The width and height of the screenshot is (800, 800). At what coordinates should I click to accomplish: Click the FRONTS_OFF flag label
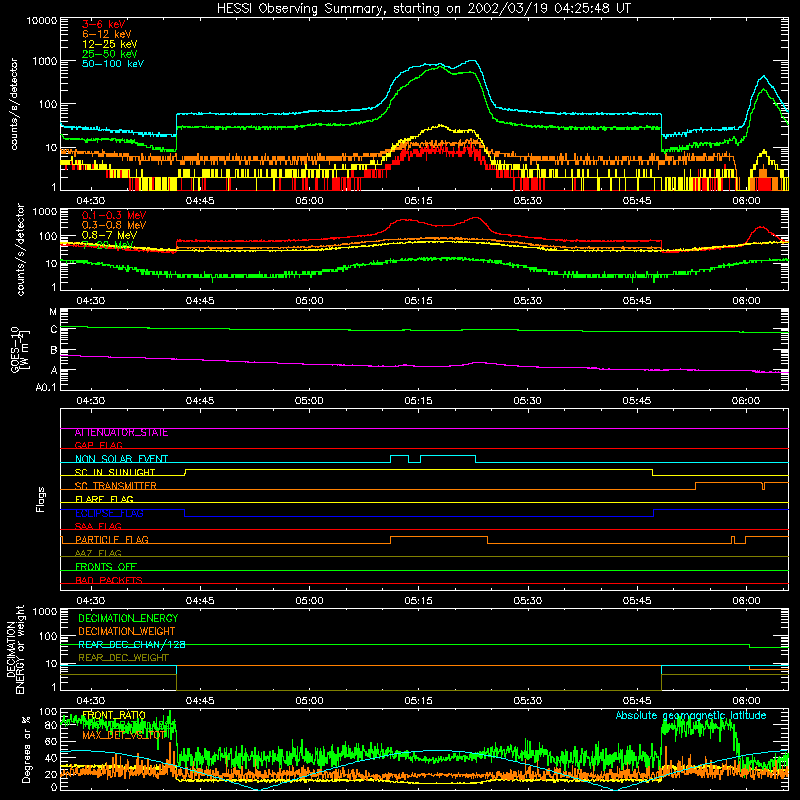coord(106,567)
